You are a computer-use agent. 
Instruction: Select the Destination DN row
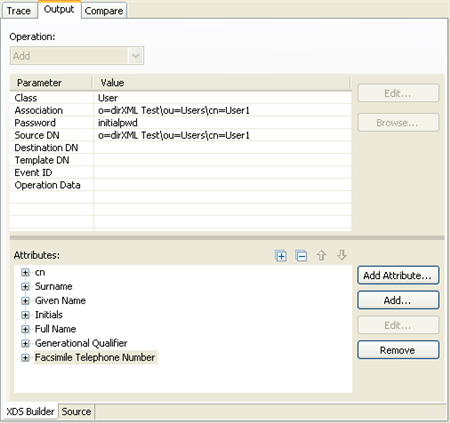point(181,148)
